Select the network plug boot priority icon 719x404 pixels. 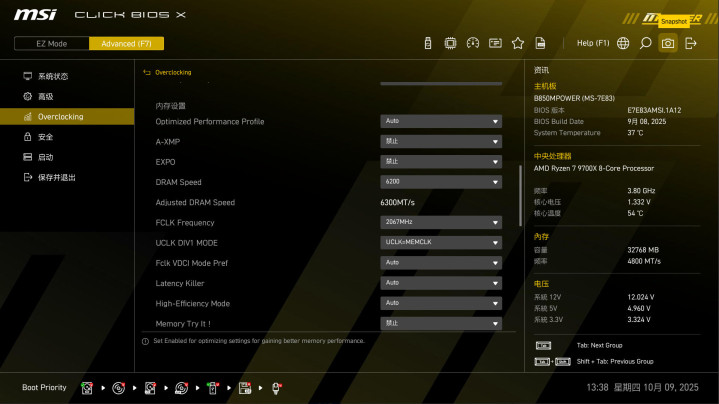click(x=276, y=388)
